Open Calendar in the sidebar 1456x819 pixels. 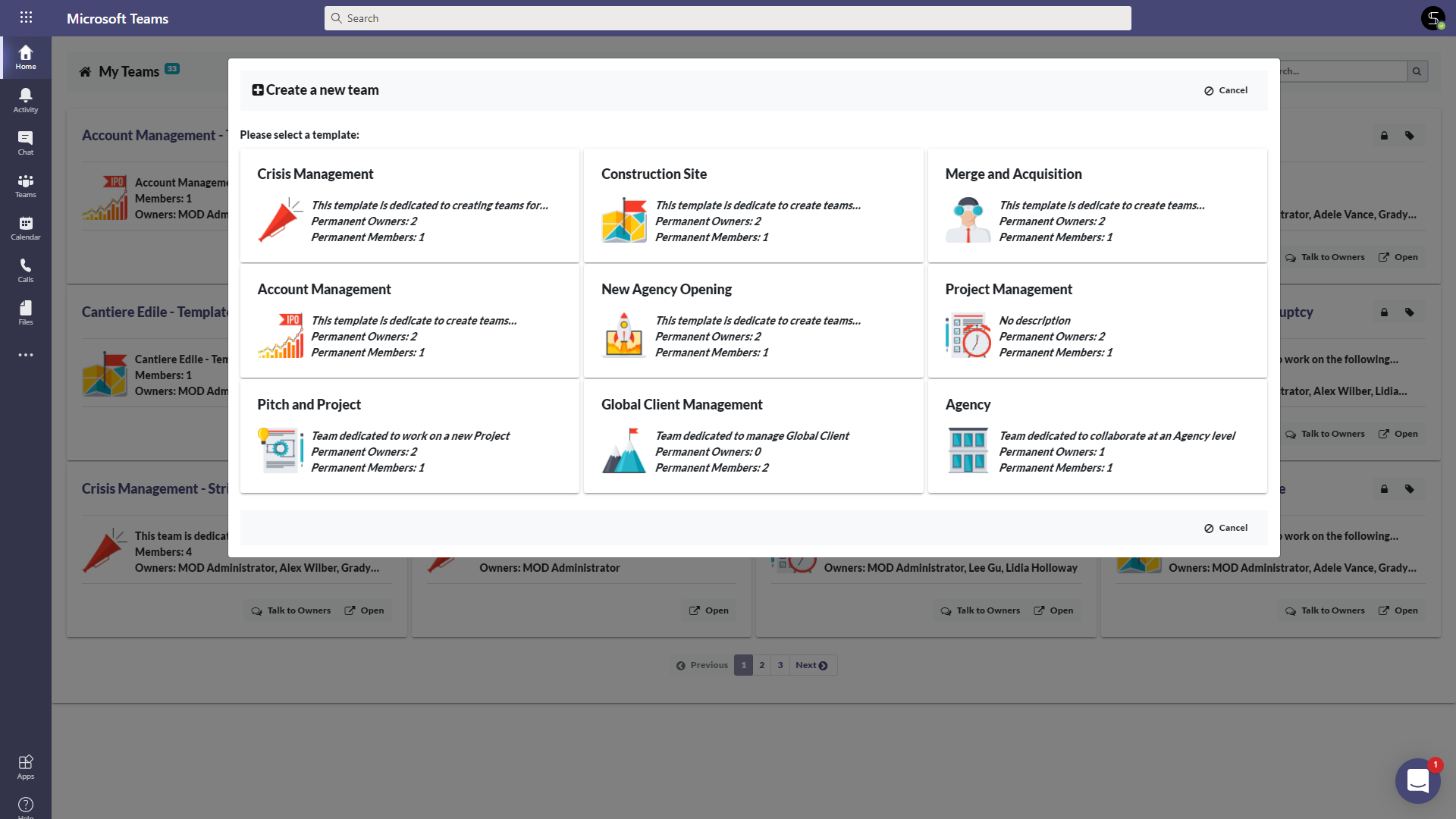pos(26,227)
